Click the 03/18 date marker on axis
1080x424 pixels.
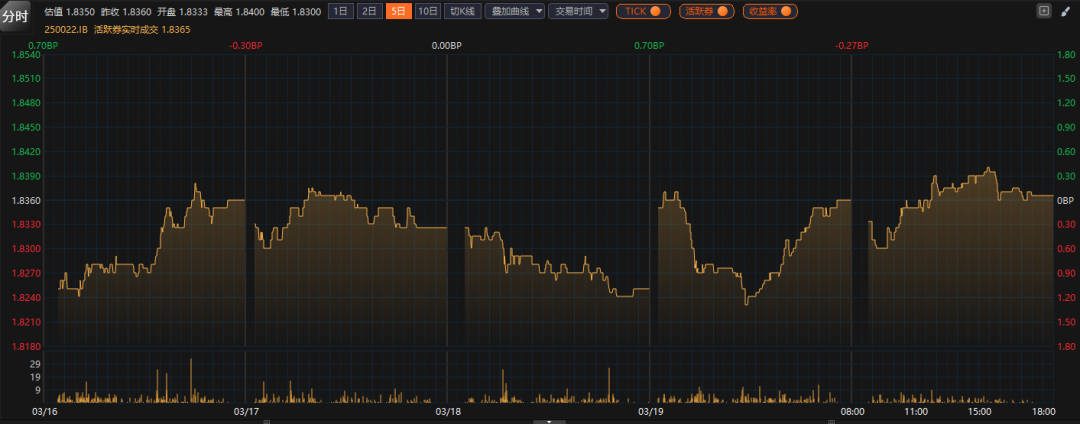click(448, 411)
